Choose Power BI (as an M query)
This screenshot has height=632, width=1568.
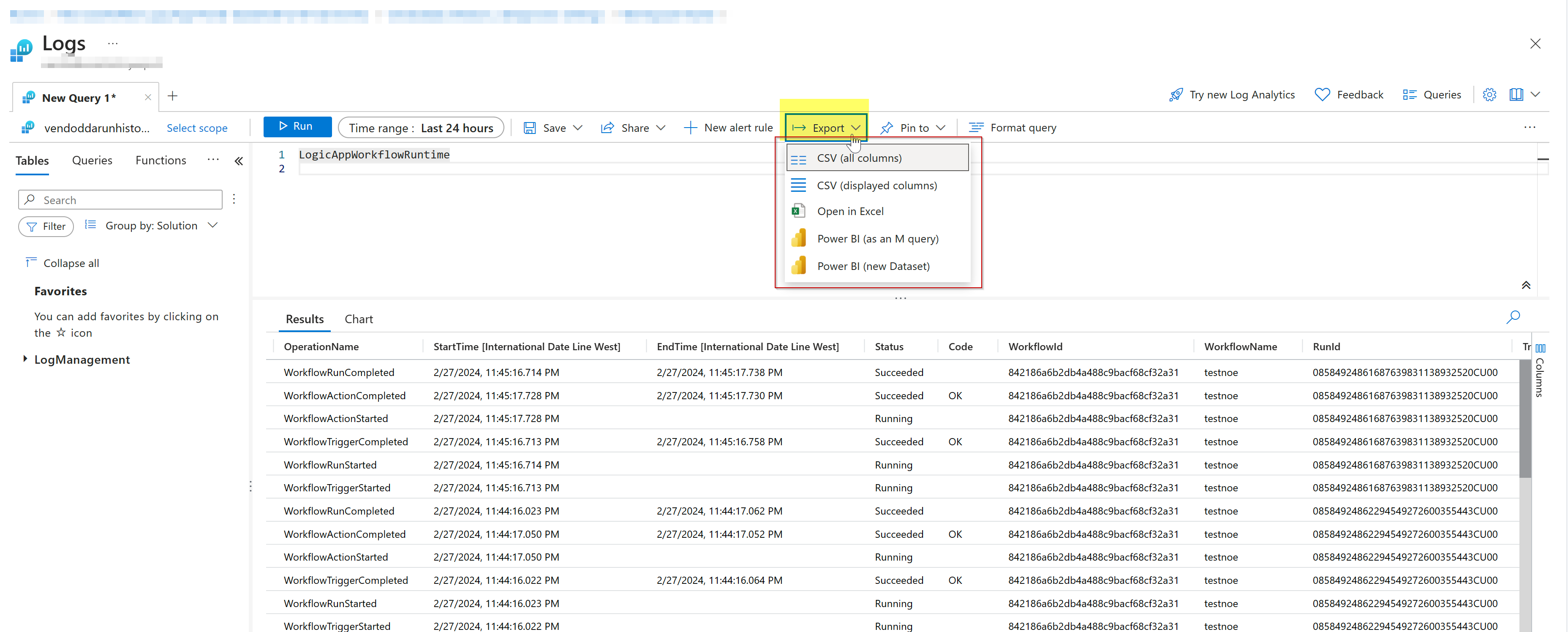click(877, 239)
